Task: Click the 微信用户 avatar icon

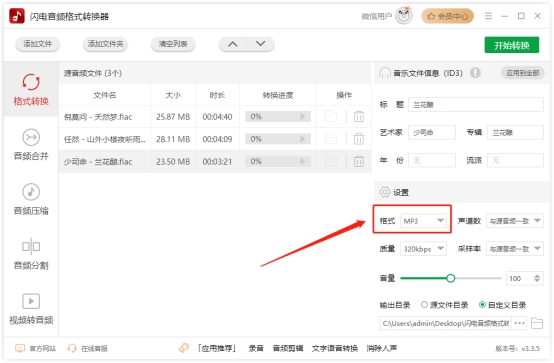Action: point(404,16)
